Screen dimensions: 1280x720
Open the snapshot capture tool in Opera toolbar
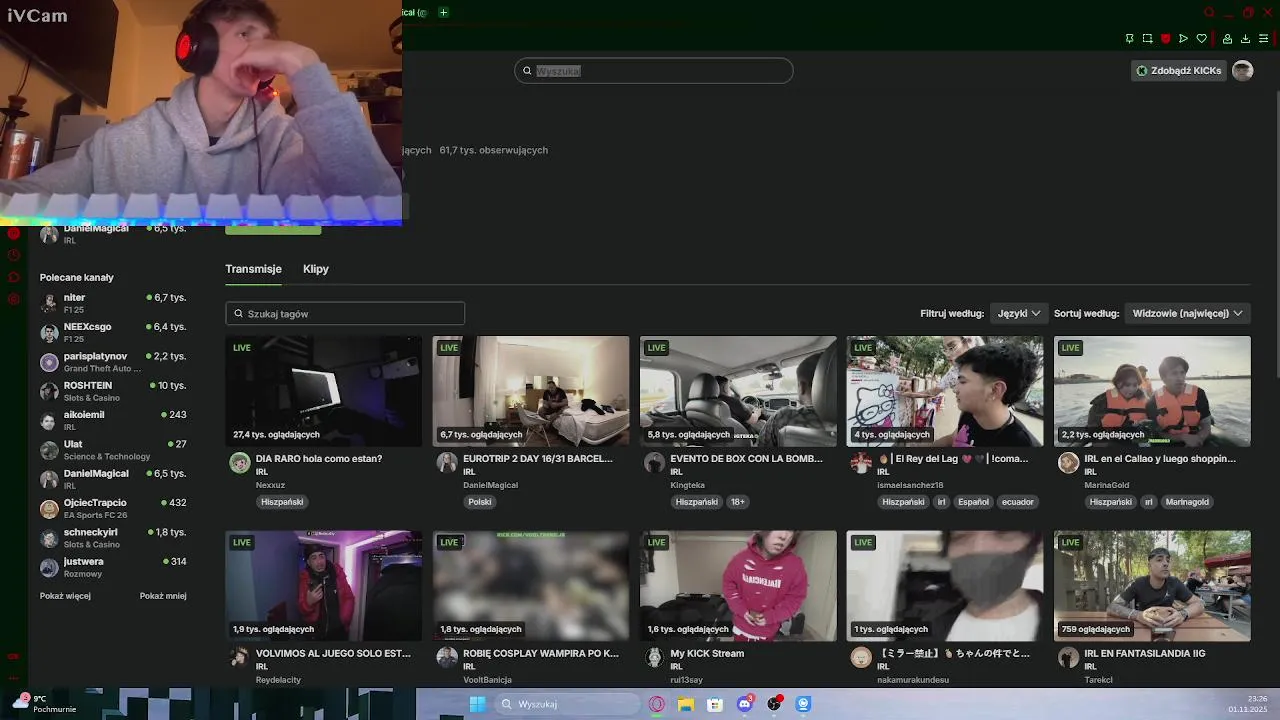tap(1147, 39)
